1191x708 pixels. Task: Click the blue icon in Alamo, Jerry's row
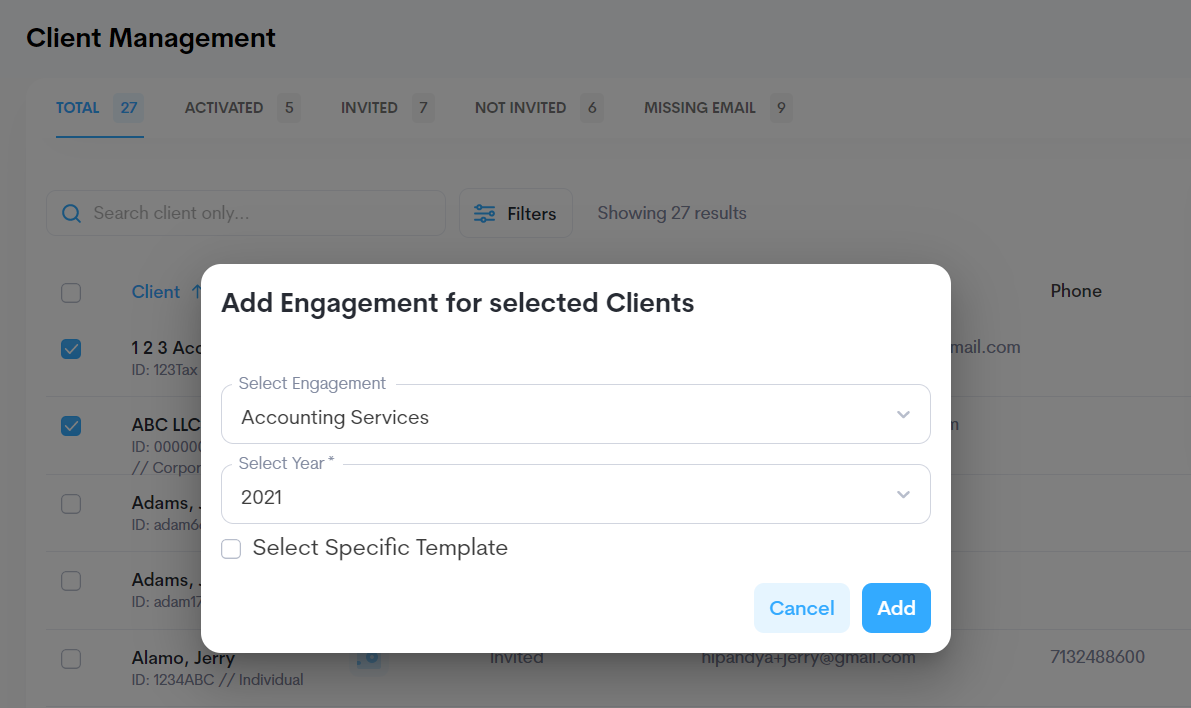367,658
